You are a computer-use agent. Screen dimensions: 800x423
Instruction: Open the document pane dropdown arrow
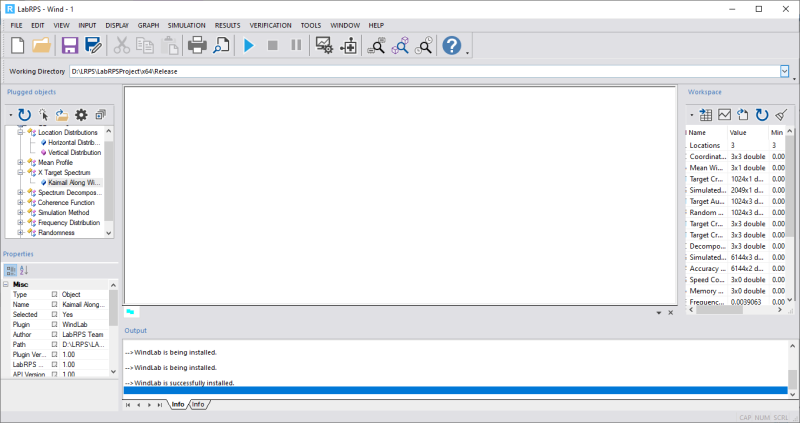659,312
